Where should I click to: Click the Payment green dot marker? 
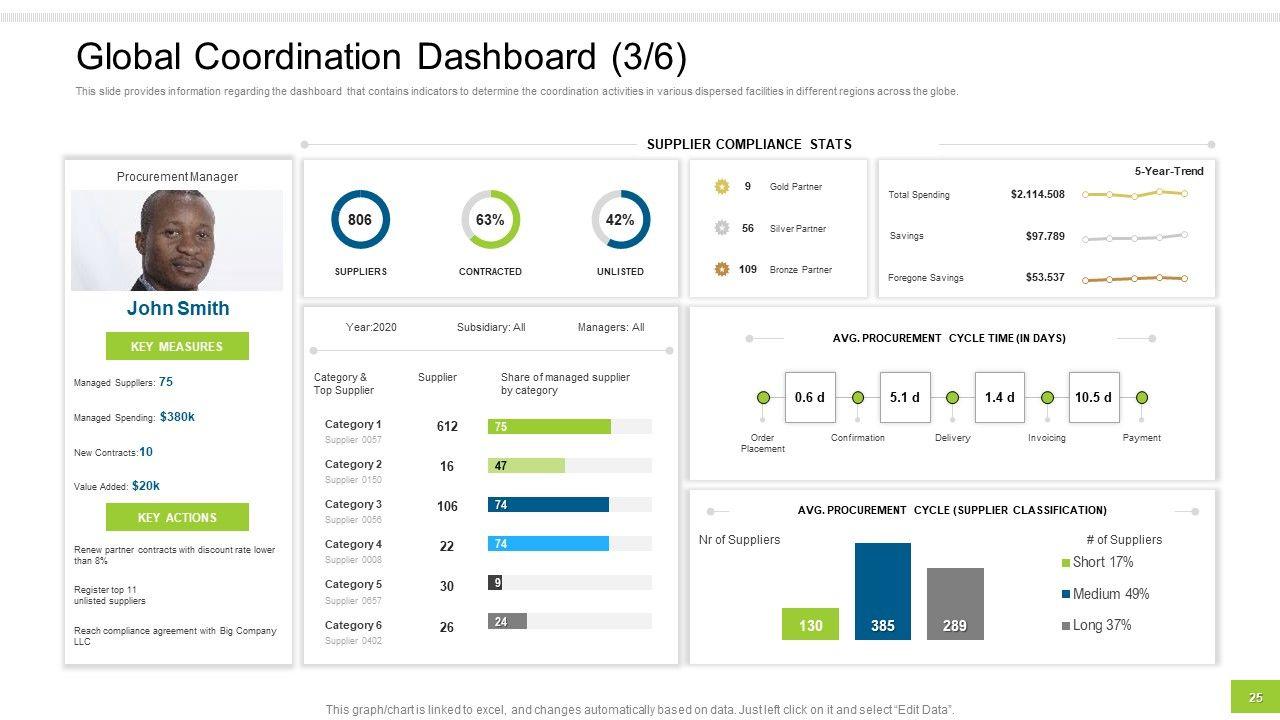pyautogui.click(x=1142, y=398)
